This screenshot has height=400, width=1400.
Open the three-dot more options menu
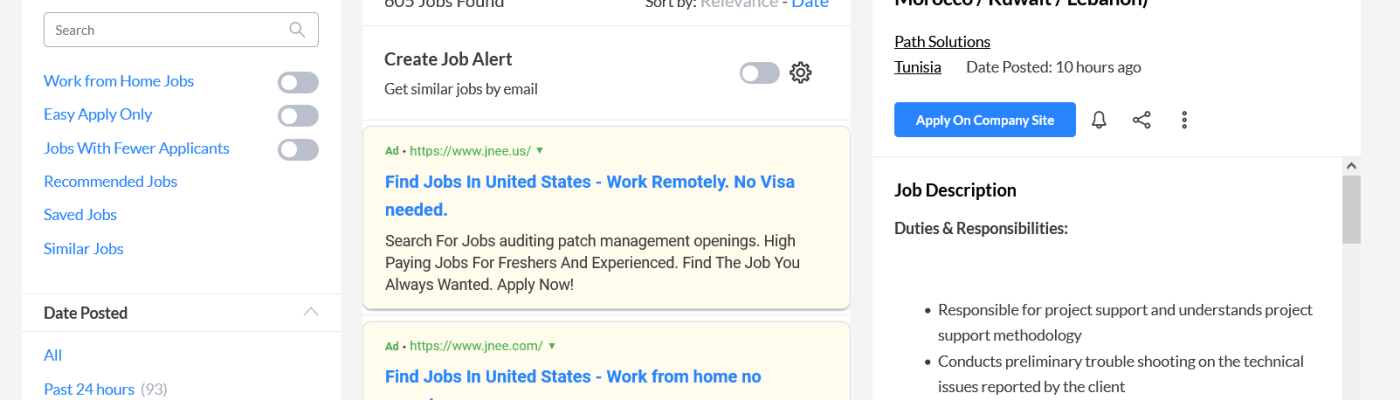[x=1184, y=120]
